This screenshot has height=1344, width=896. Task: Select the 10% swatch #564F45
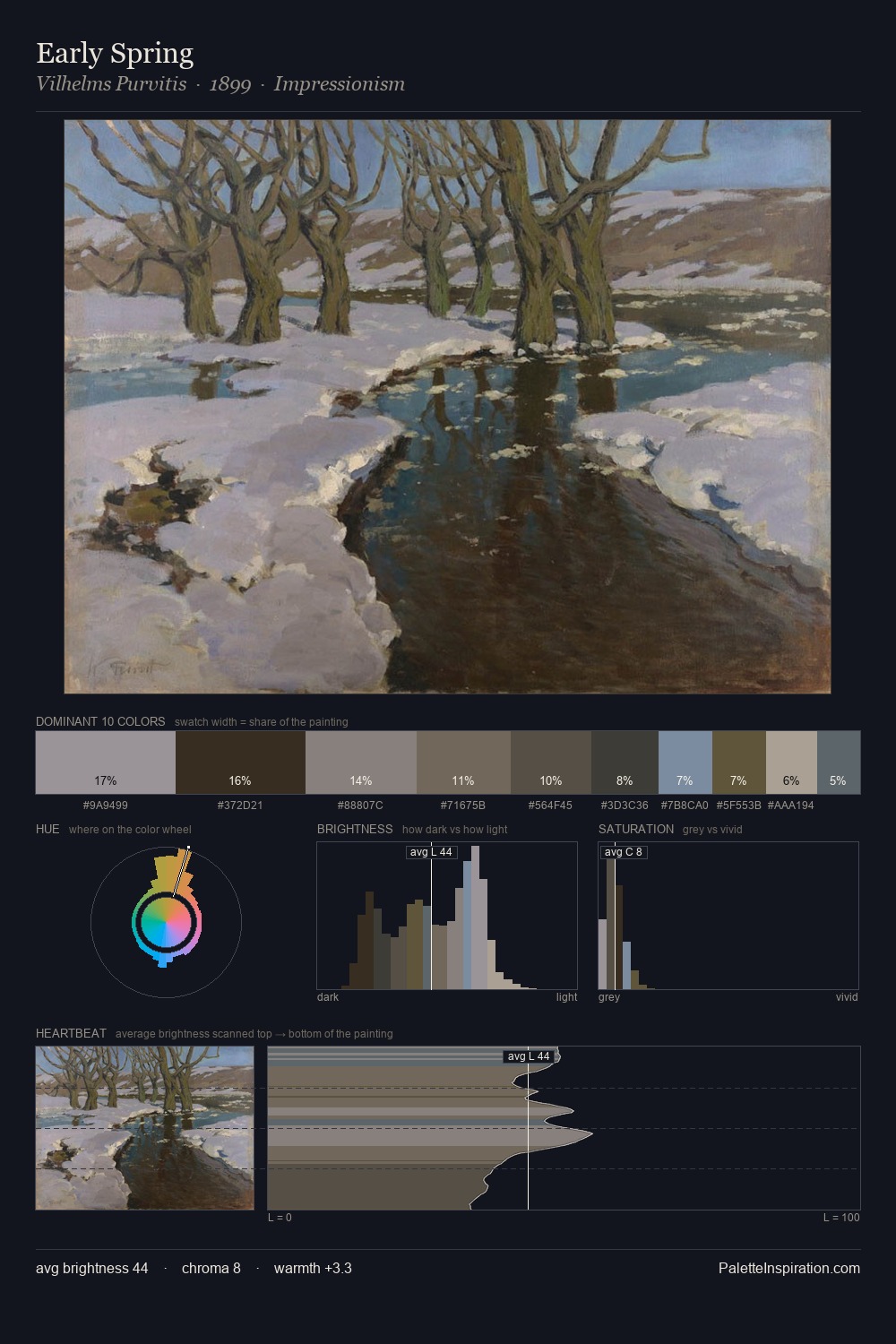coord(551,762)
